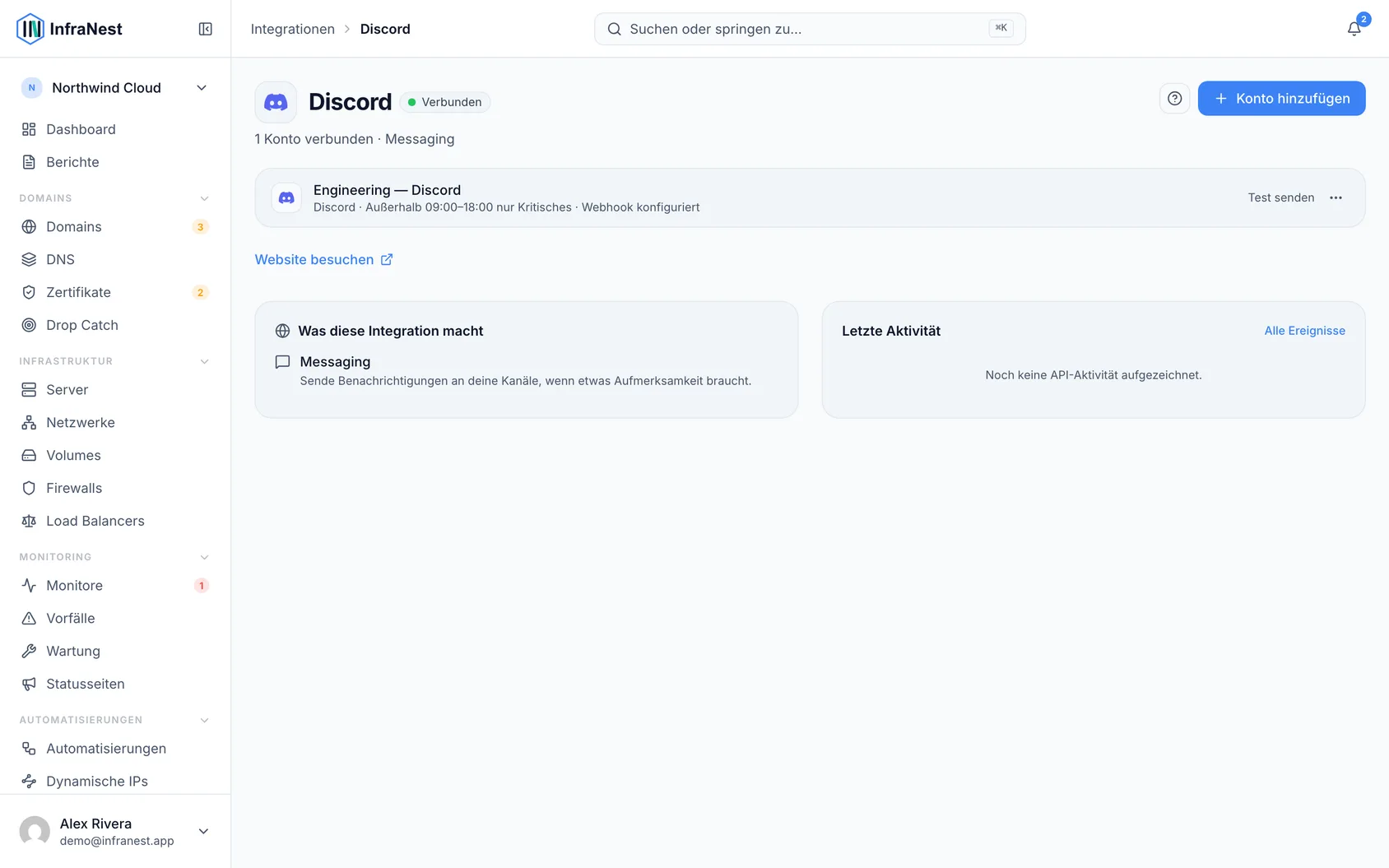Click the Firewalls shield icon
Screen dimensions: 1389x868
pyautogui.click(x=29, y=489)
